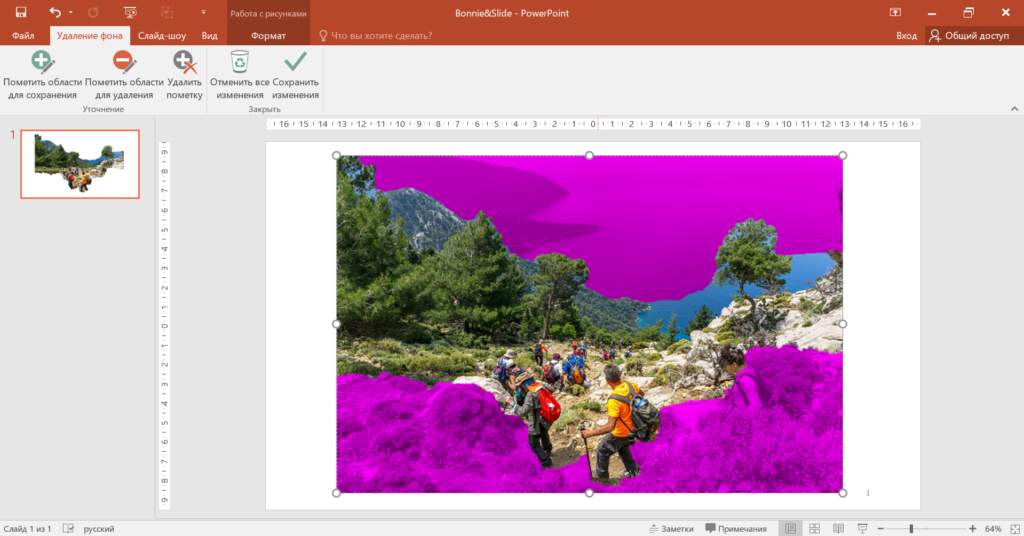Open the Вид tab
Image resolution: width=1024 pixels, height=536 pixels.
209,36
